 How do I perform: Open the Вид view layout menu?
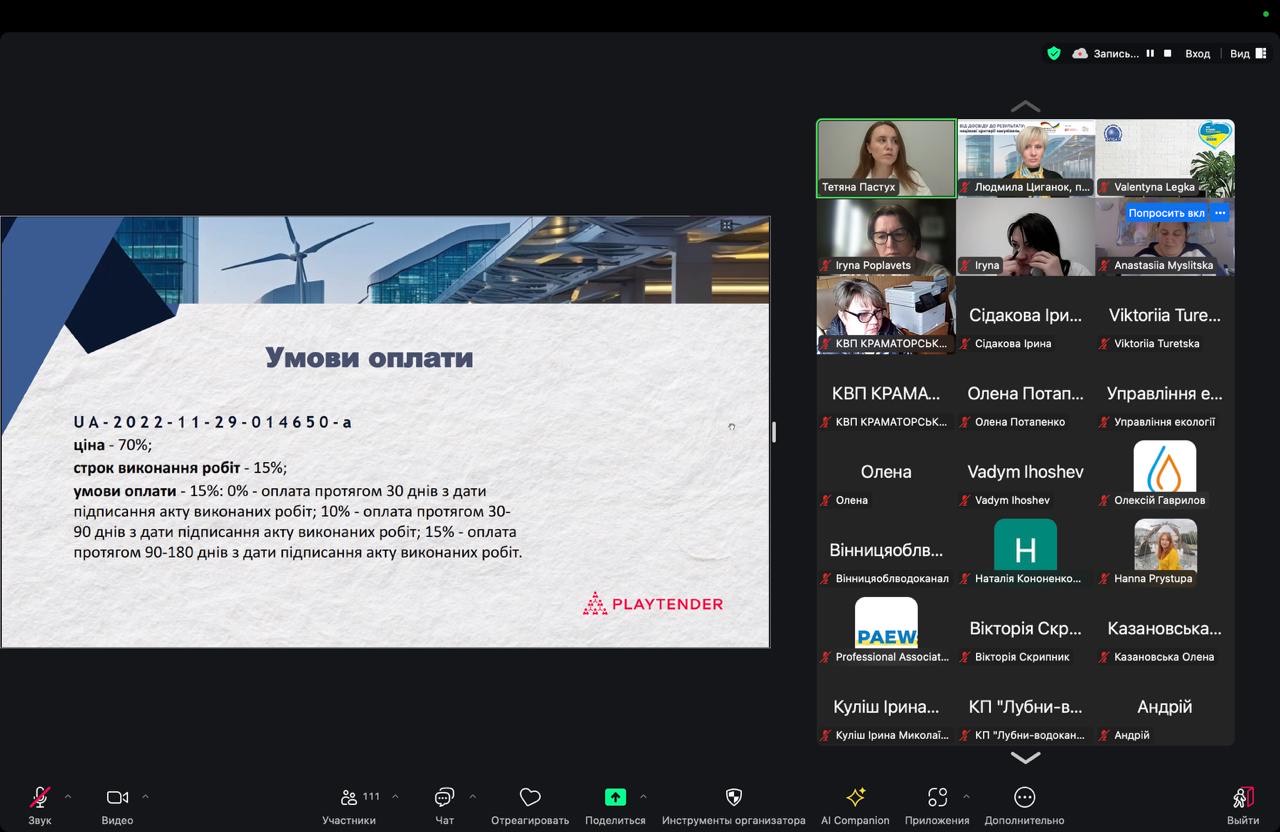(x=1240, y=54)
